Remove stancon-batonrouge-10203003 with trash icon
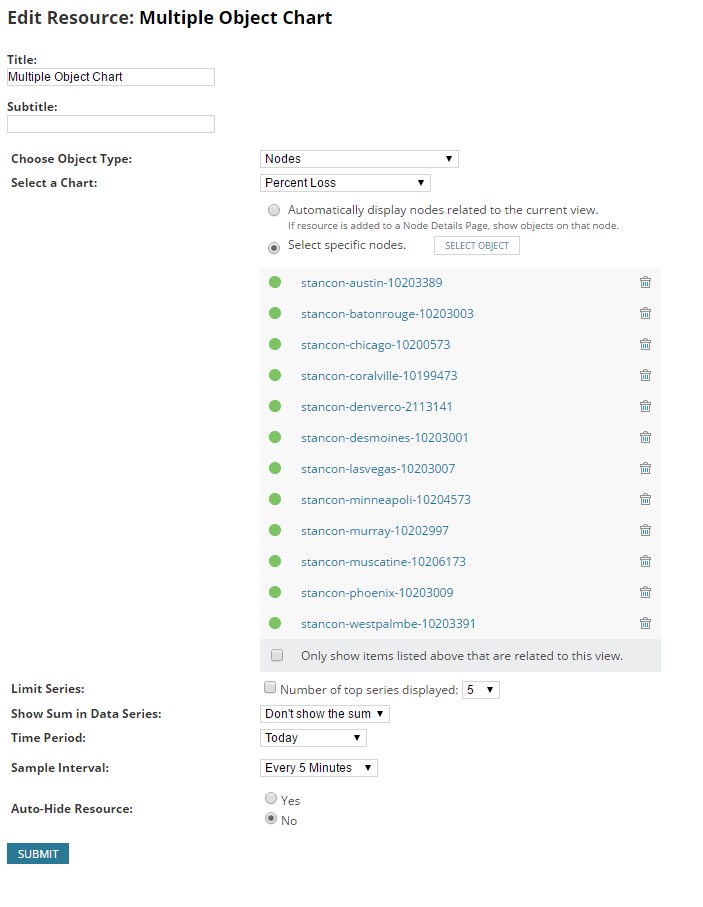The image size is (703, 907). tap(645, 314)
